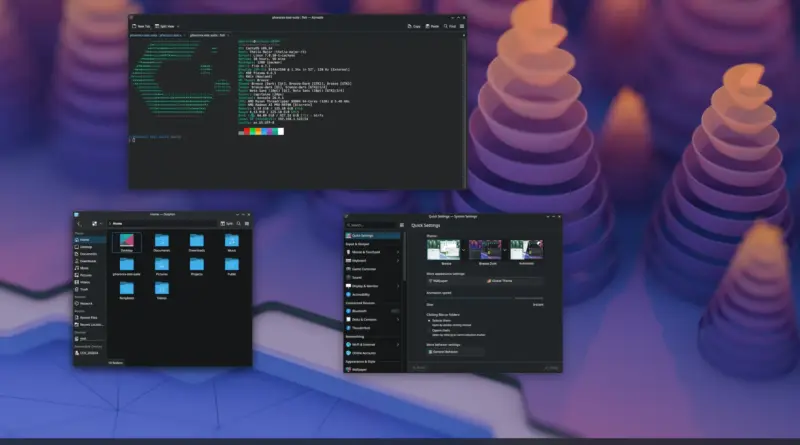Select the Documents folder icon in Dolphin
The width and height of the screenshot is (800, 445).
coord(162,240)
